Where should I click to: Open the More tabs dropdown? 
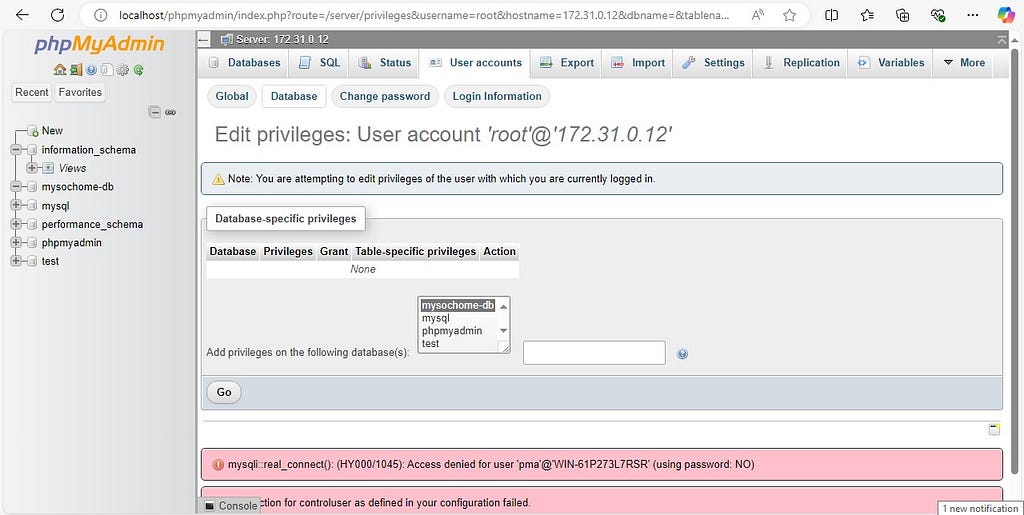(x=963, y=63)
